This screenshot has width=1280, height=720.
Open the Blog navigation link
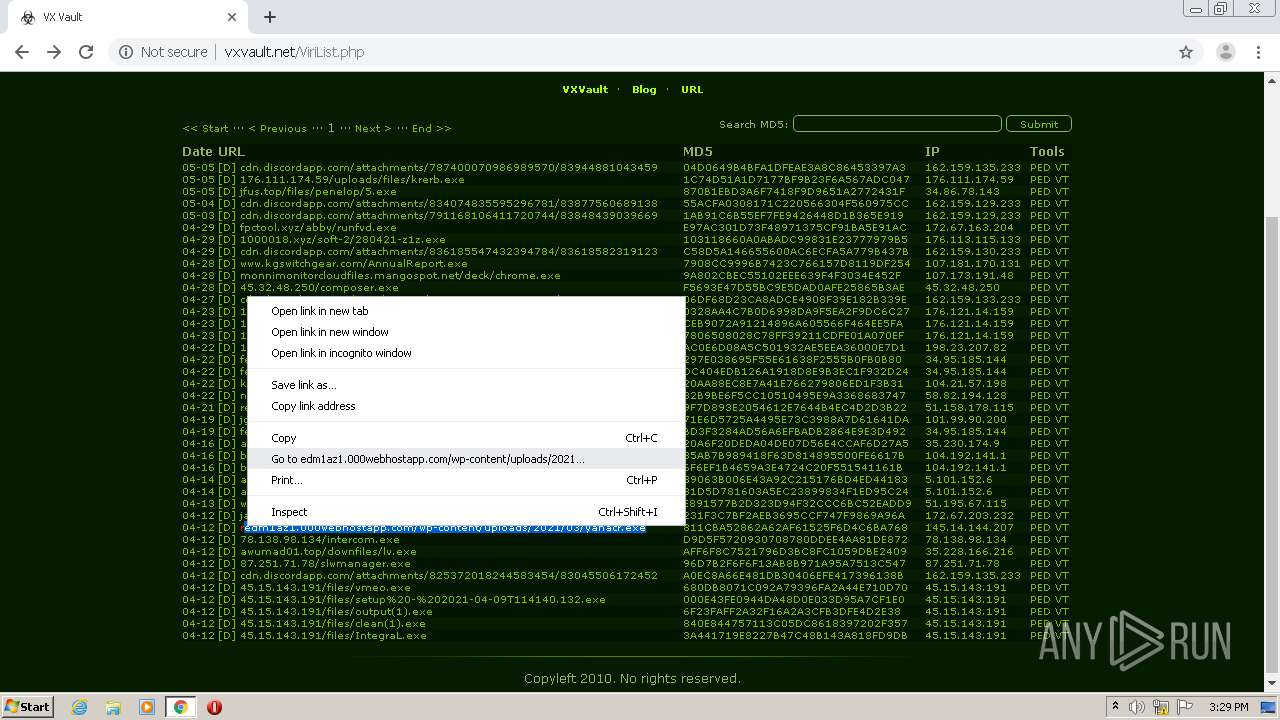pyautogui.click(x=644, y=89)
